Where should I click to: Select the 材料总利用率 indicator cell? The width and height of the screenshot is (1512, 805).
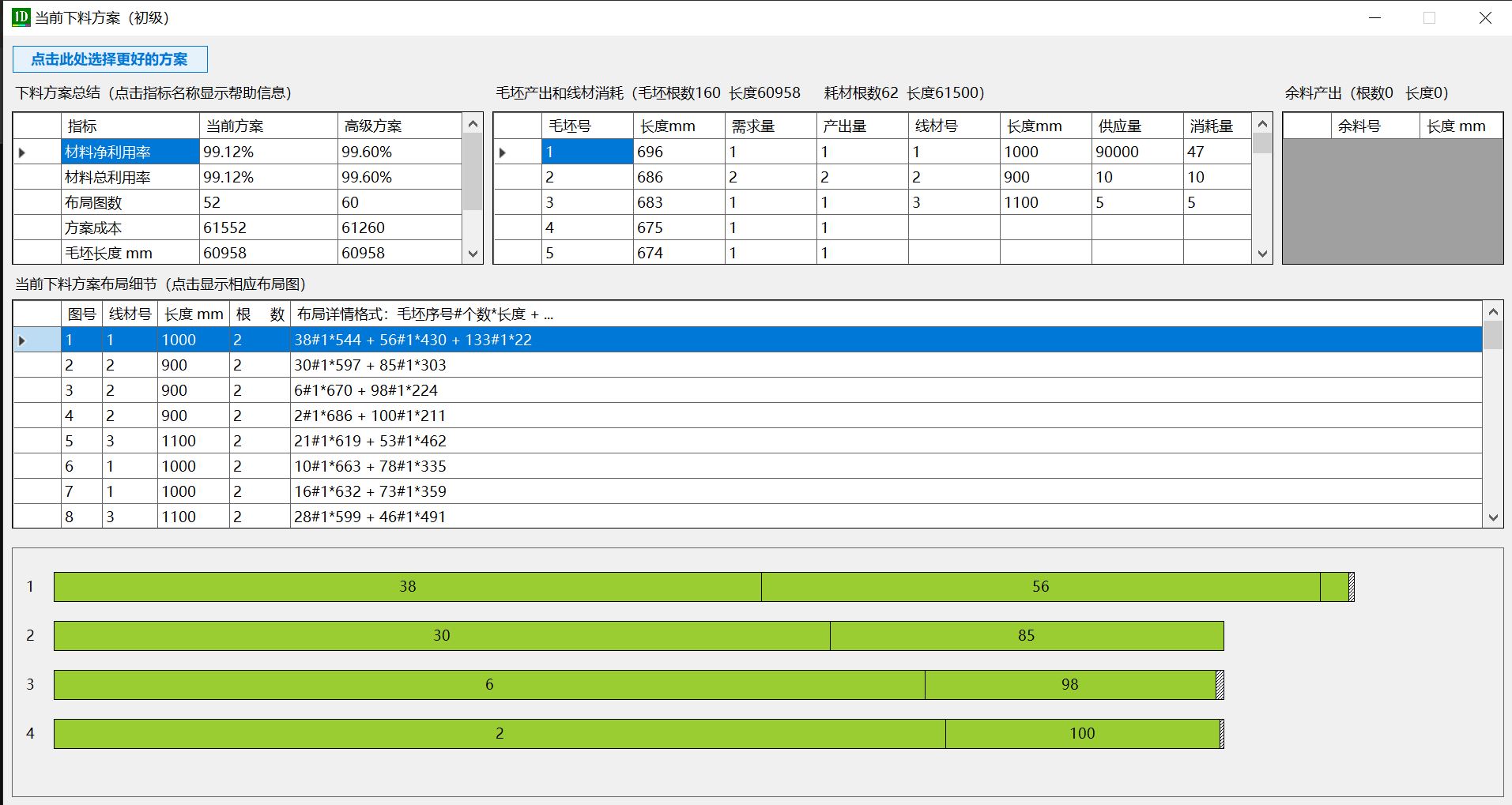coord(130,177)
